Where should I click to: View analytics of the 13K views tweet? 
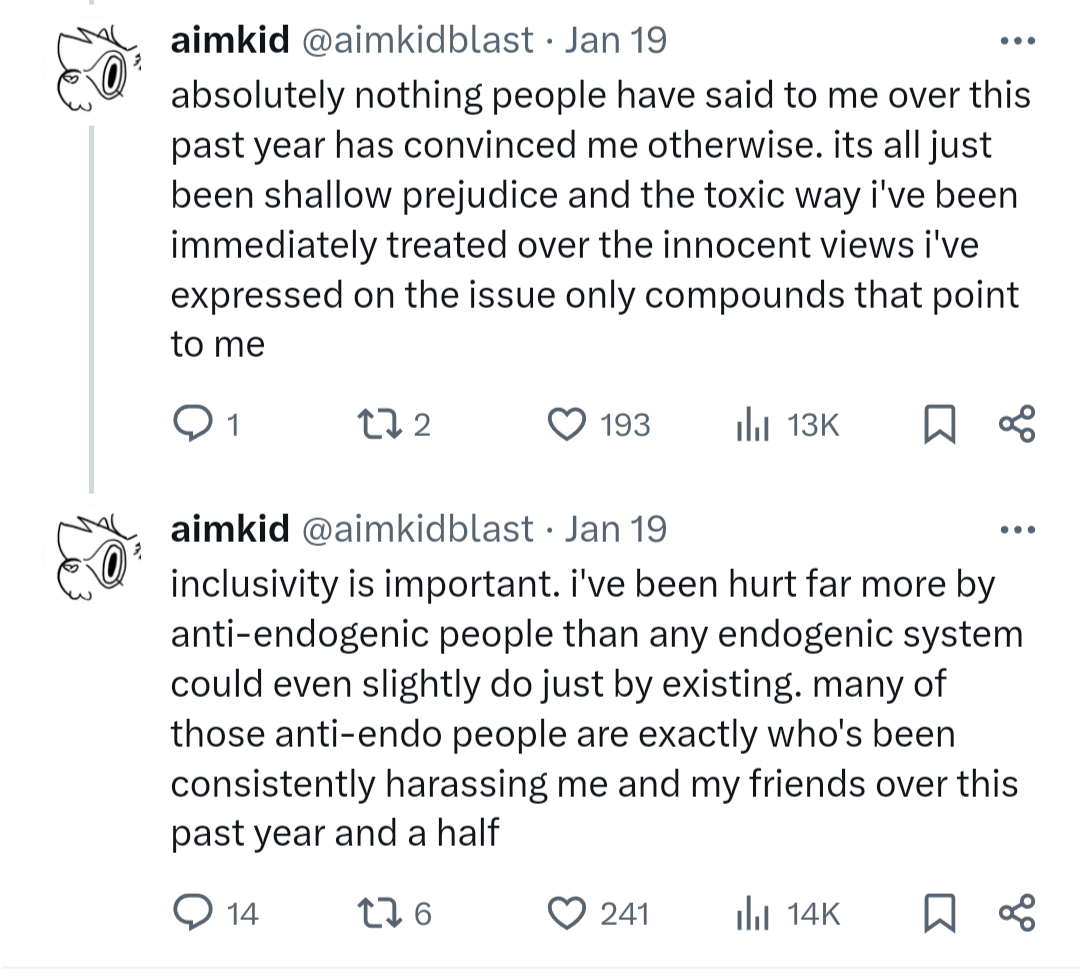(x=750, y=425)
